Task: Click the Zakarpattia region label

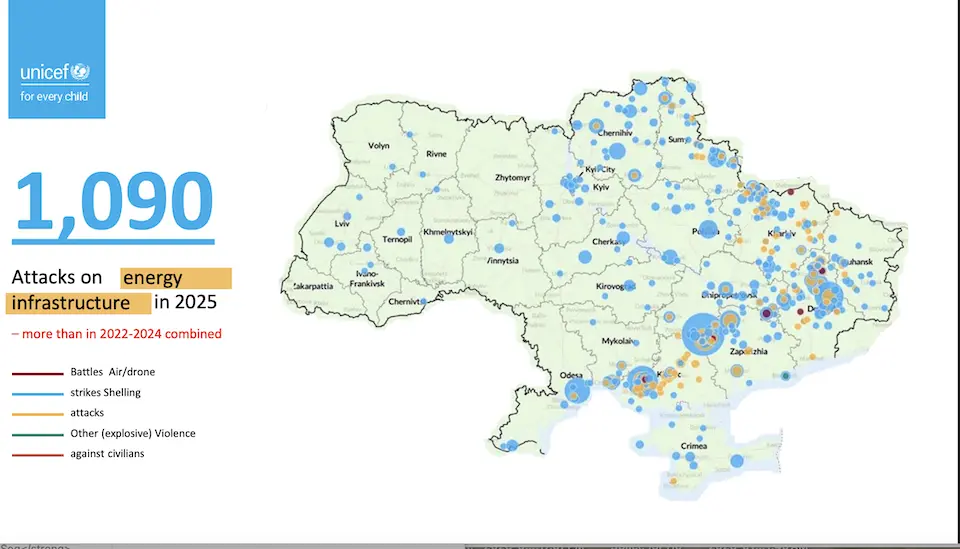Action: 313,286
